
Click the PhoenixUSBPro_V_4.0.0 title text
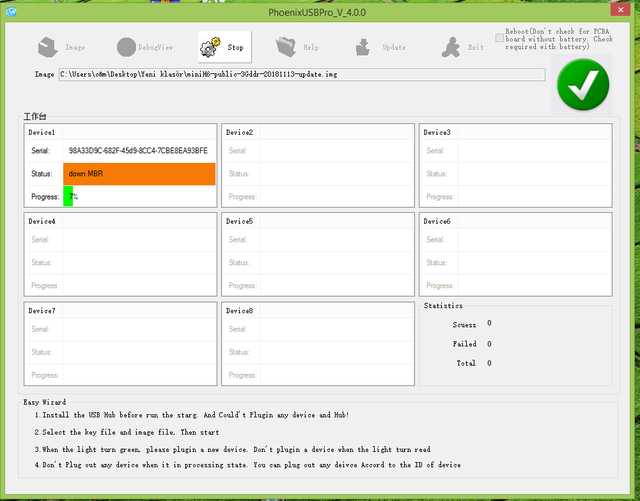click(x=317, y=12)
